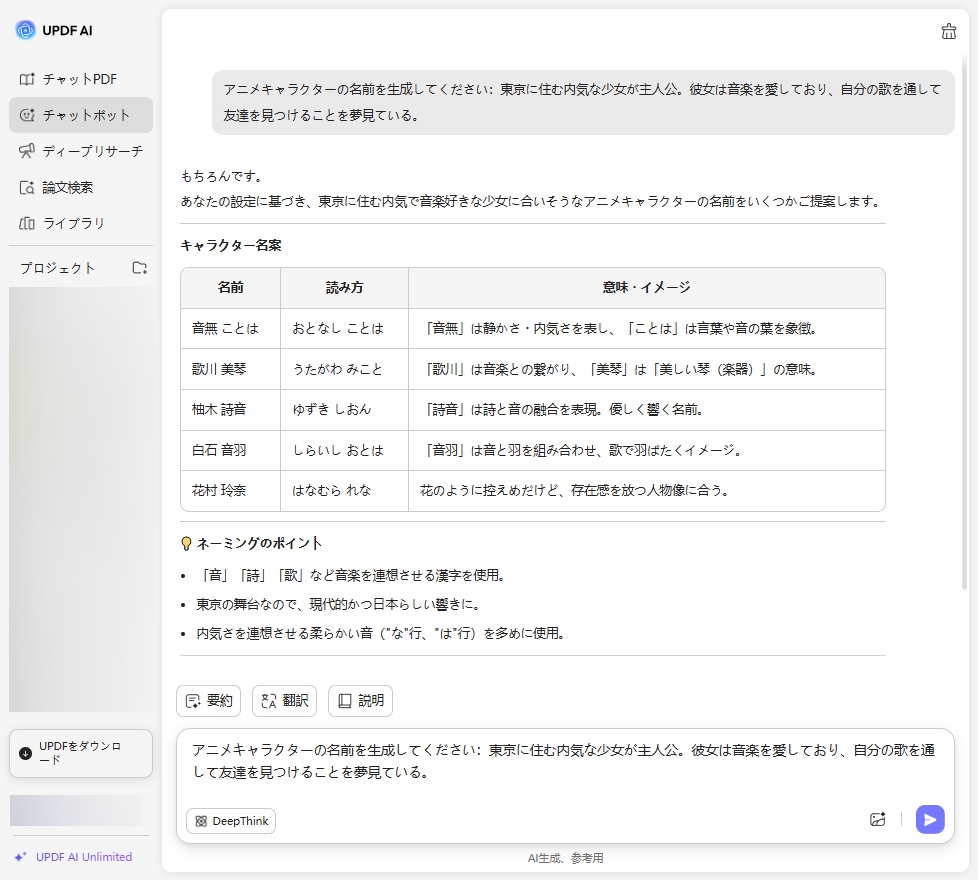Screen dimensions: 978x881
Task: Click the new project folder icon
Action: (x=140, y=268)
